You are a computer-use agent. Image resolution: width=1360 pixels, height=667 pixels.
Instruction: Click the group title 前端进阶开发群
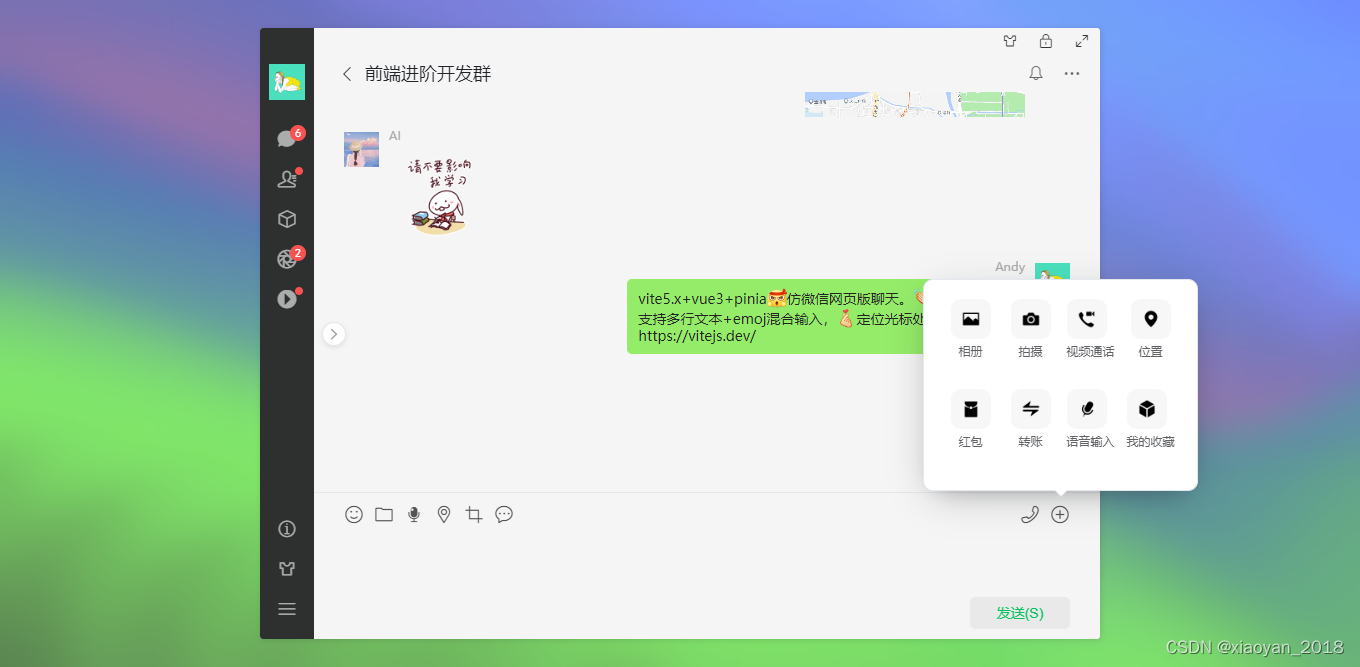pos(428,74)
